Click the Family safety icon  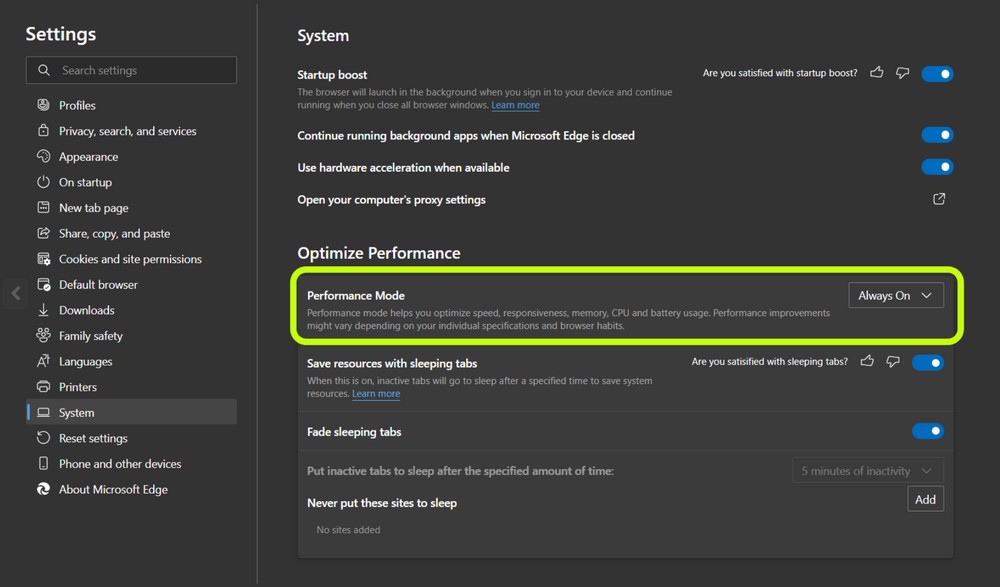pyautogui.click(x=43, y=335)
